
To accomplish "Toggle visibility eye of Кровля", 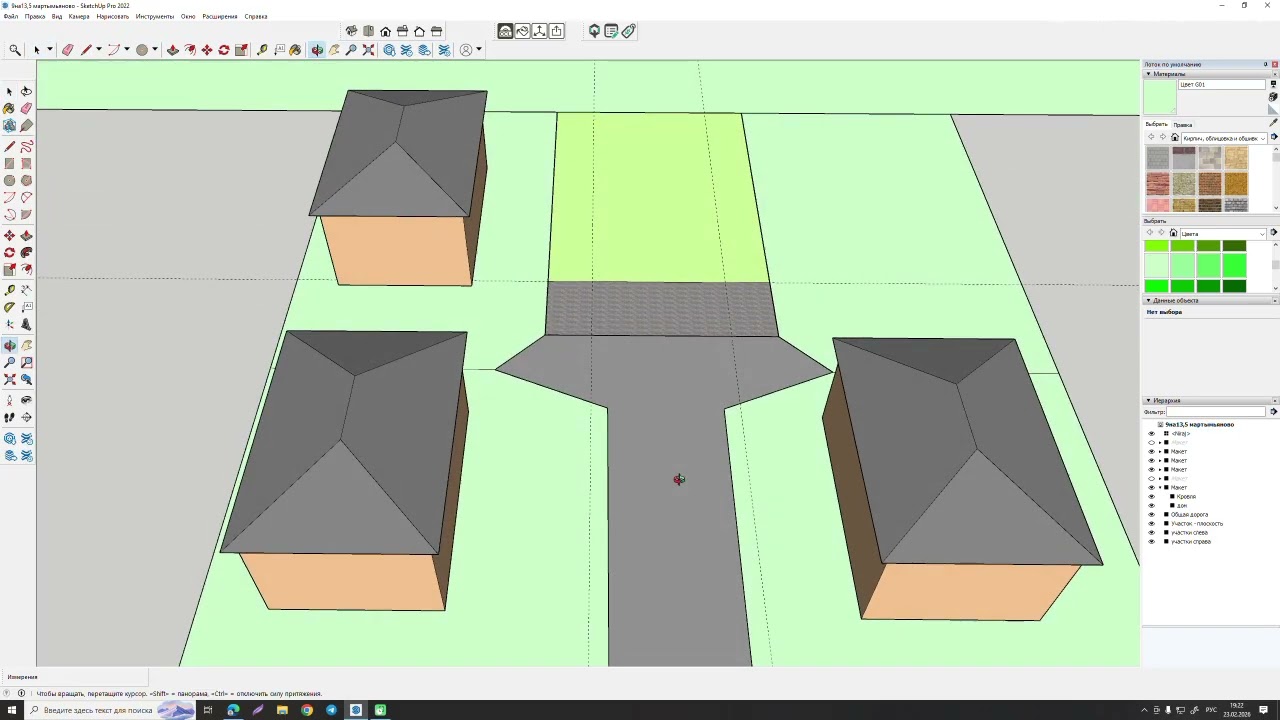I will [1152, 497].
